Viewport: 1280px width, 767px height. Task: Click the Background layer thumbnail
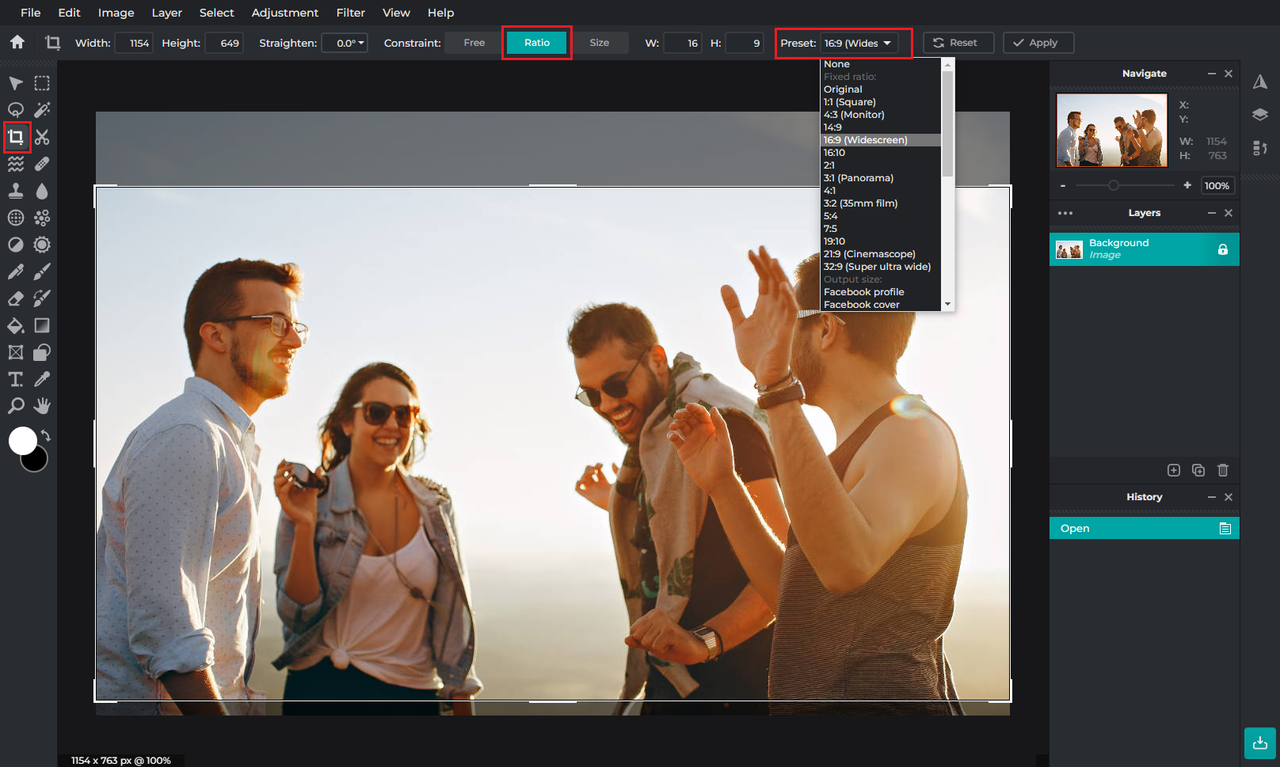(1069, 248)
